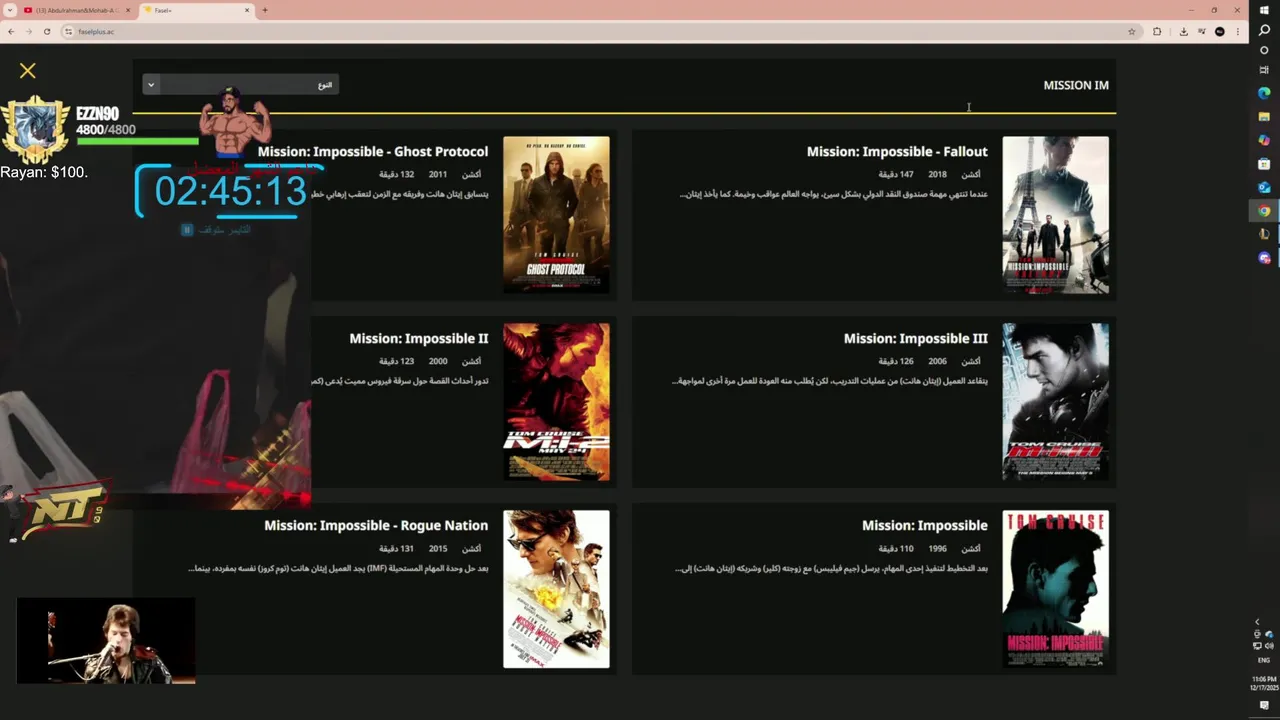
Task: Open the media controls icon in Chrome toolbar
Action: 1200,32
